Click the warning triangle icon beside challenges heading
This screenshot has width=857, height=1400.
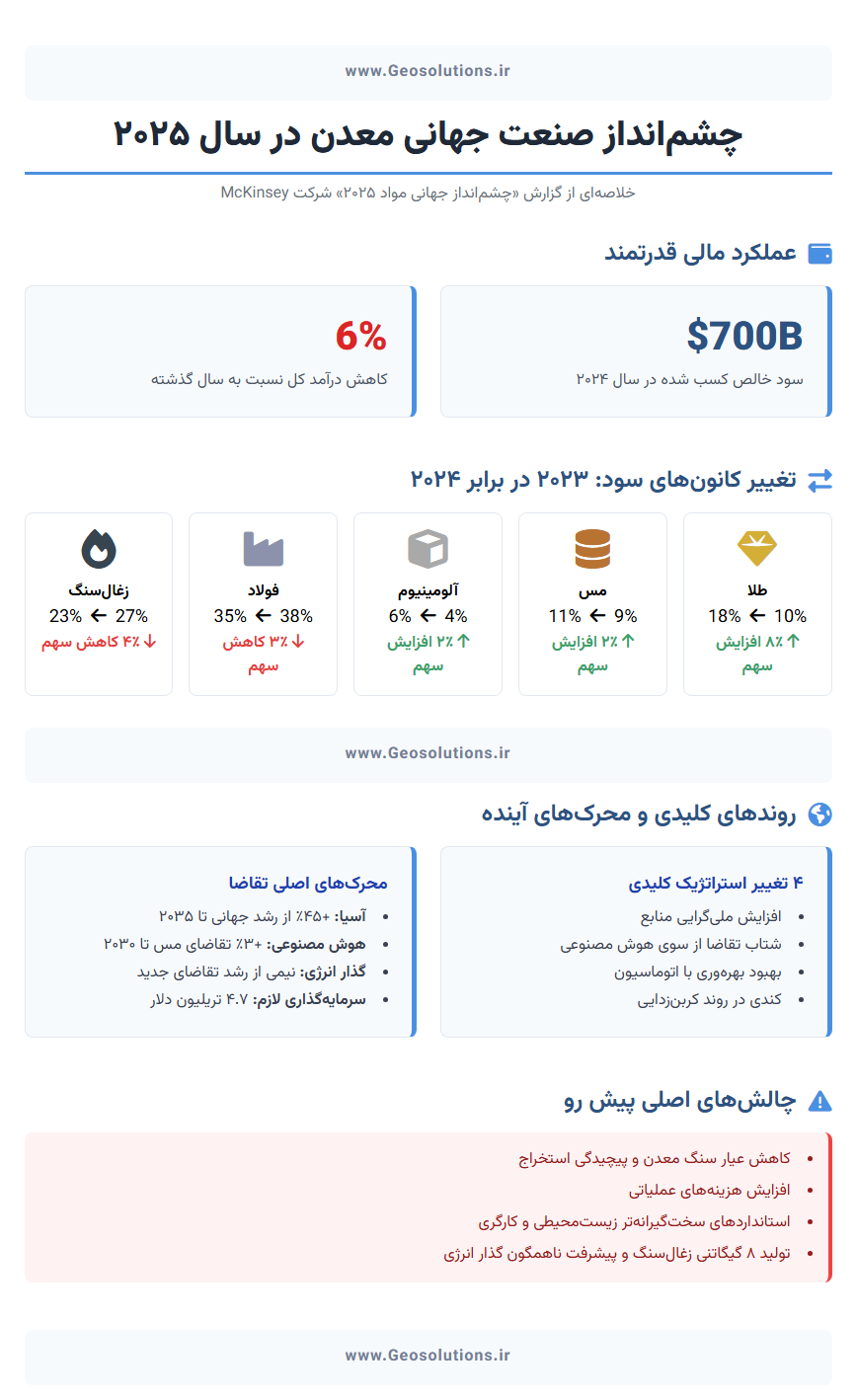point(819,1101)
